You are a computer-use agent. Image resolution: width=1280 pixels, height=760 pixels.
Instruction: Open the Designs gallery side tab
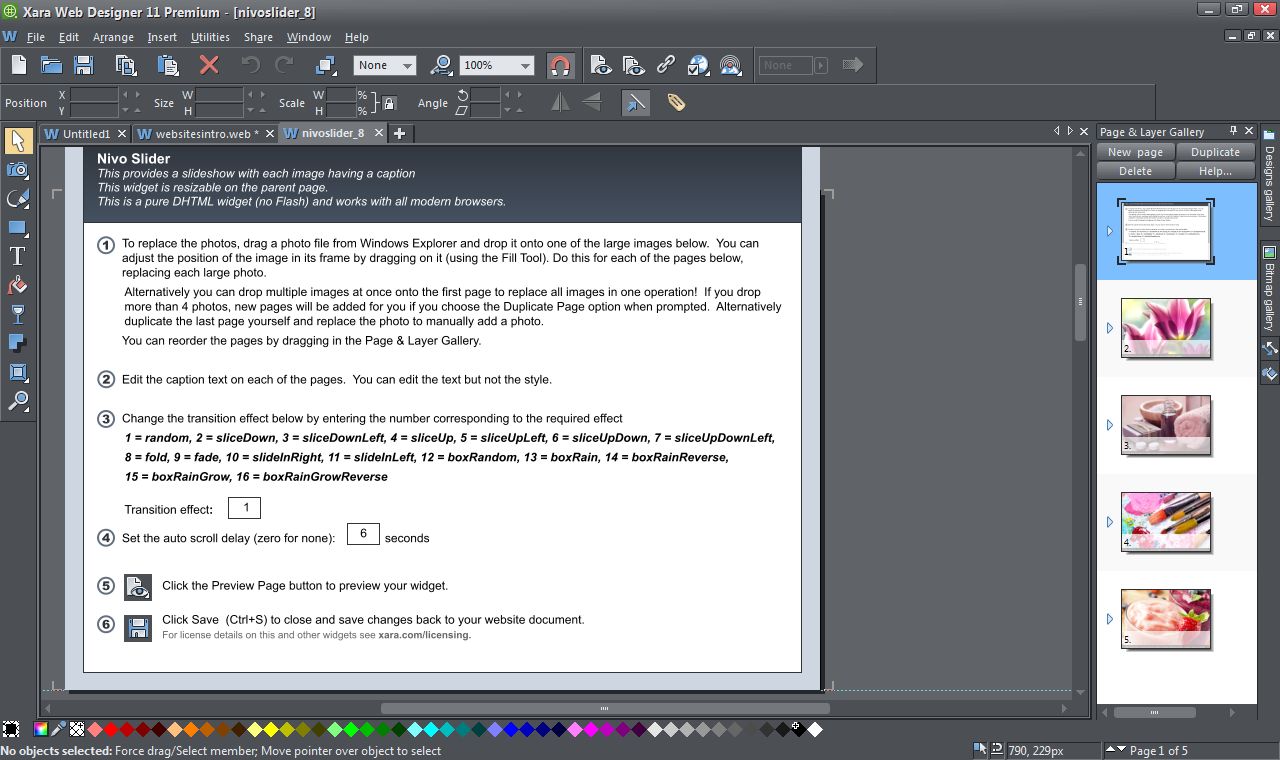coord(1269,177)
